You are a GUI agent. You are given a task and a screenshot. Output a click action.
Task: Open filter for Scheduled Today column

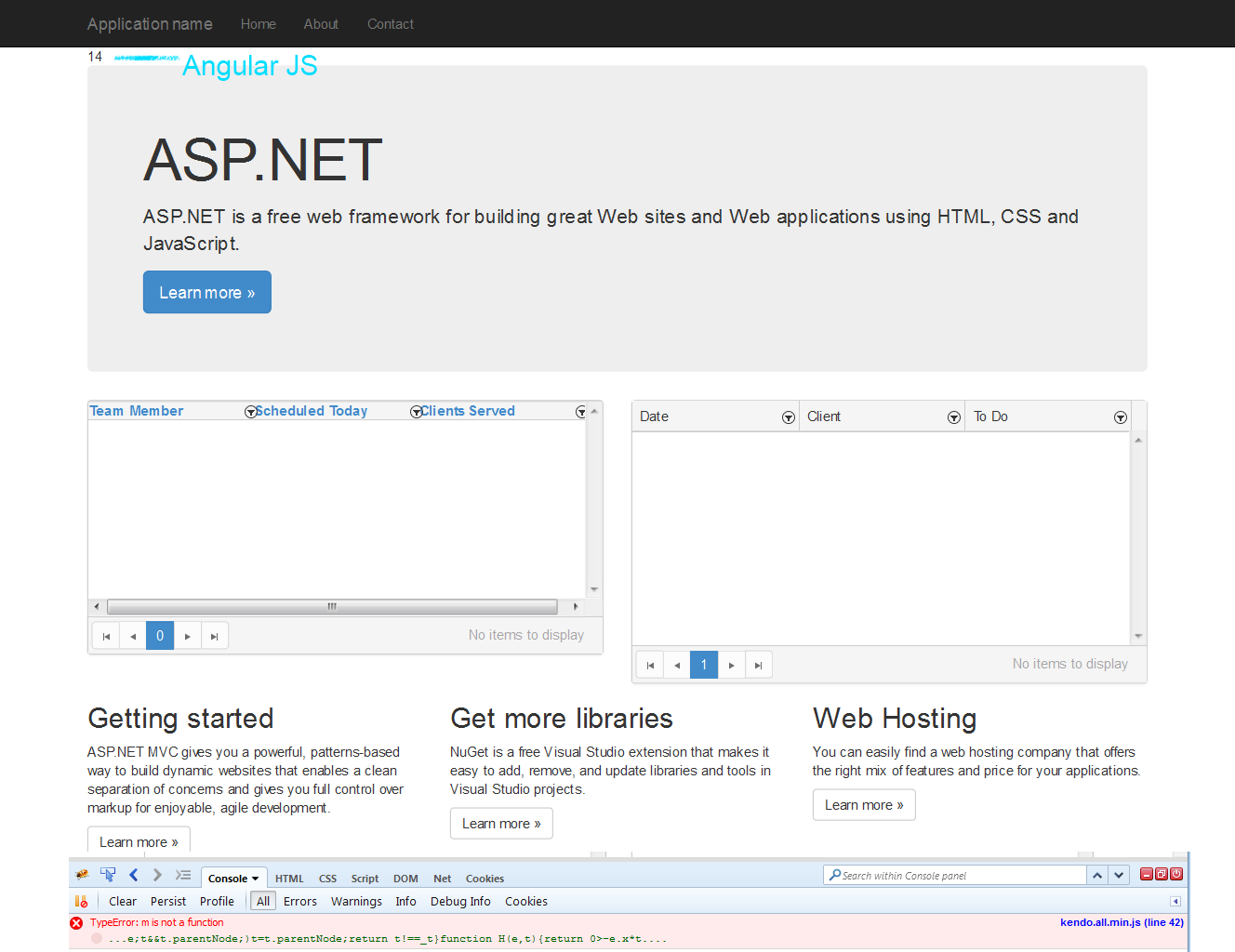click(x=416, y=412)
